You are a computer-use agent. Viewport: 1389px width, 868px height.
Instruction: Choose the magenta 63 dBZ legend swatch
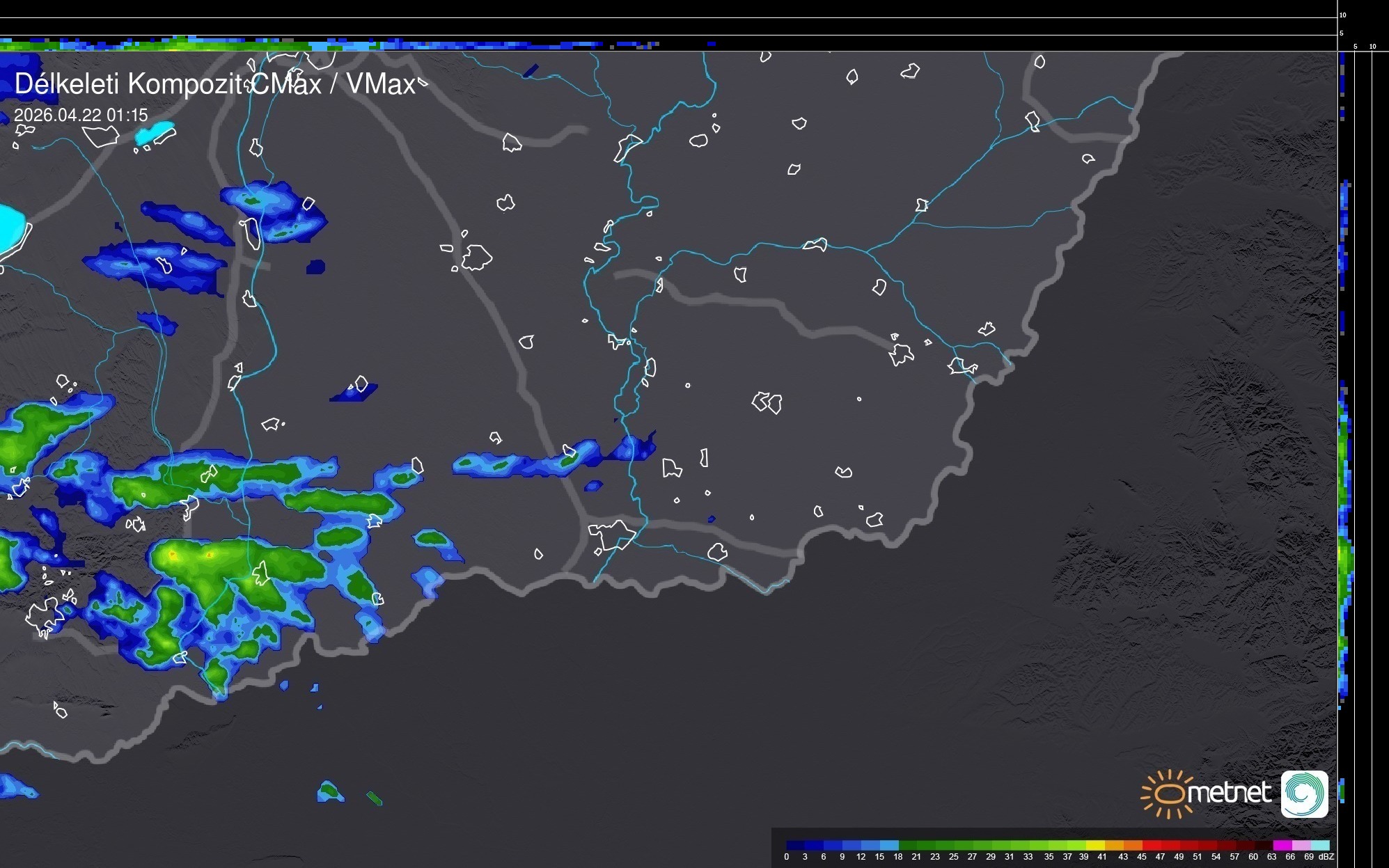(1281, 845)
